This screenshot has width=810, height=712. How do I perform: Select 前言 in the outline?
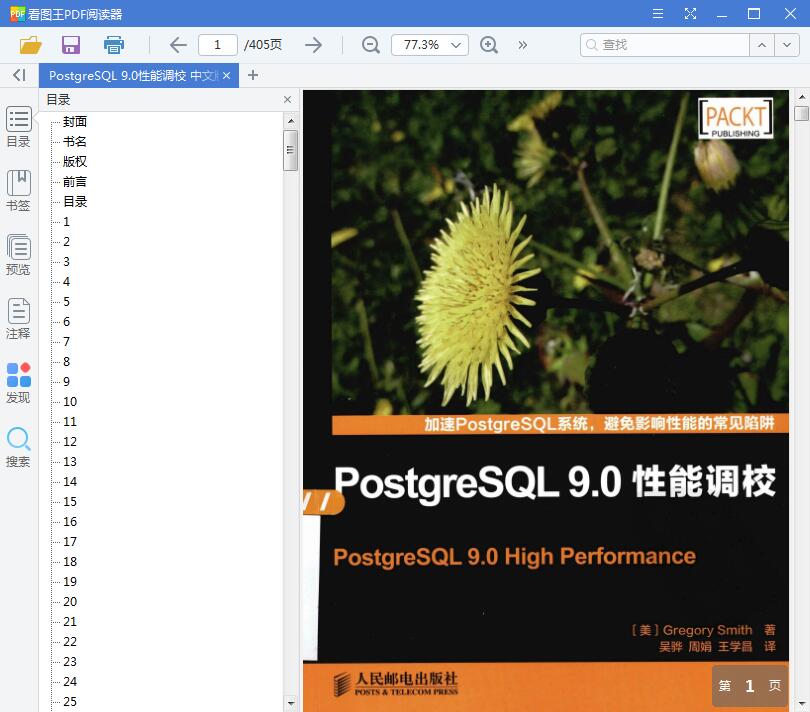(x=75, y=182)
